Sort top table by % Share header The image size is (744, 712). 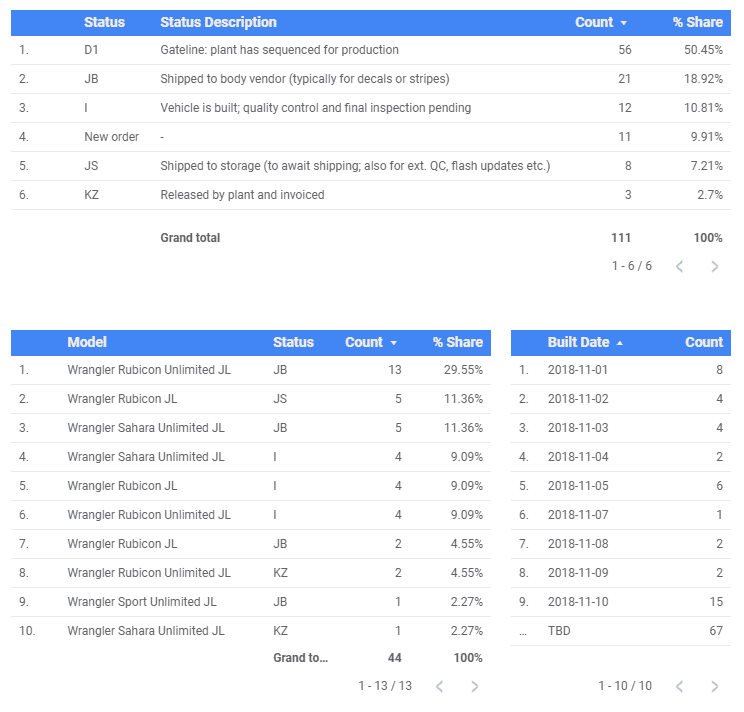pos(698,22)
